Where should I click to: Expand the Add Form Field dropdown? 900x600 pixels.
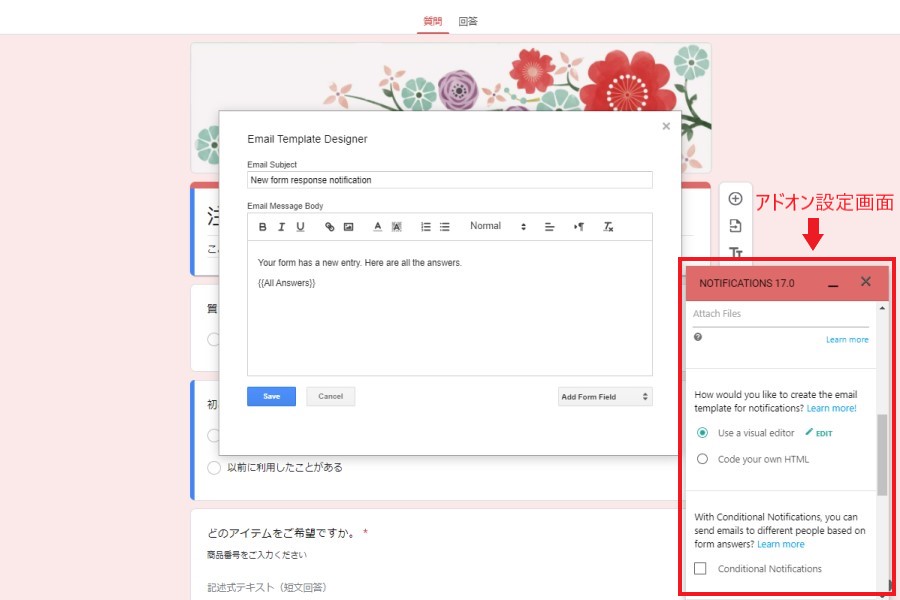[x=605, y=397]
